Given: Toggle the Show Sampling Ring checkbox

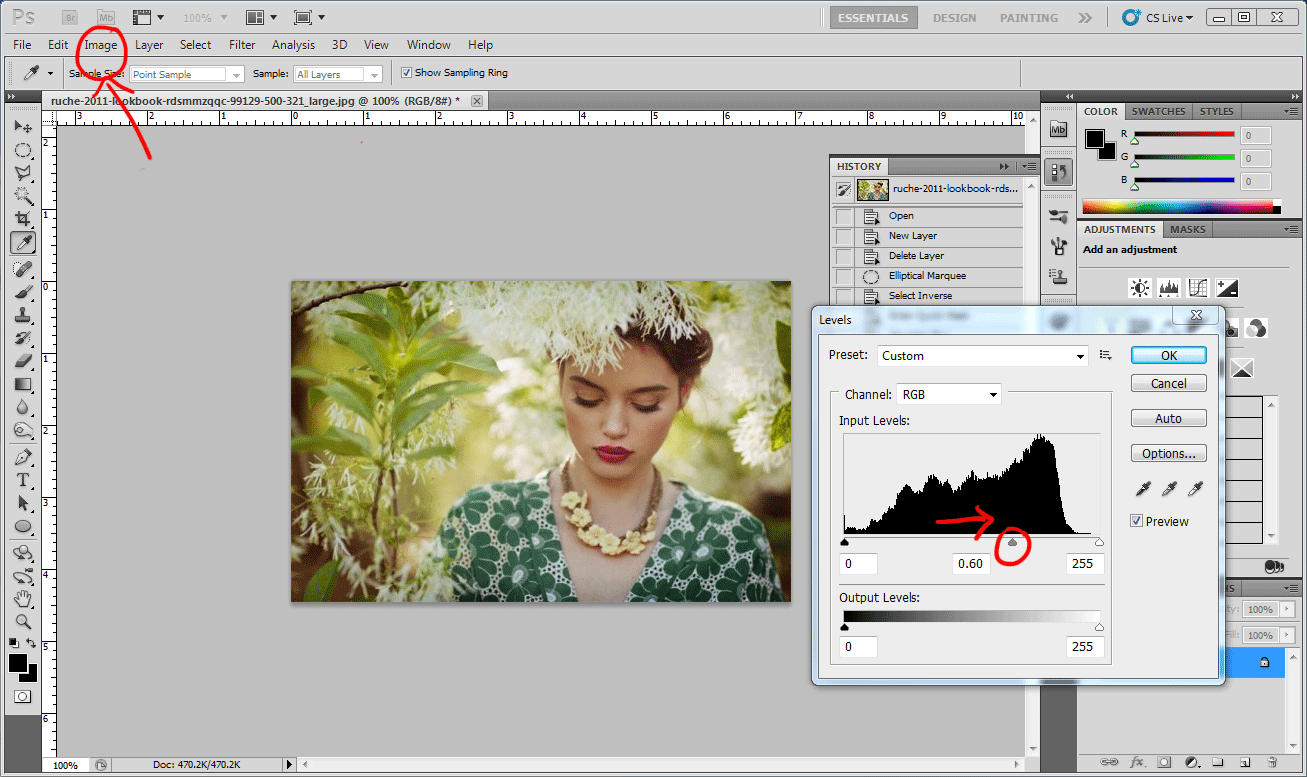Looking at the screenshot, I should [x=406, y=73].
